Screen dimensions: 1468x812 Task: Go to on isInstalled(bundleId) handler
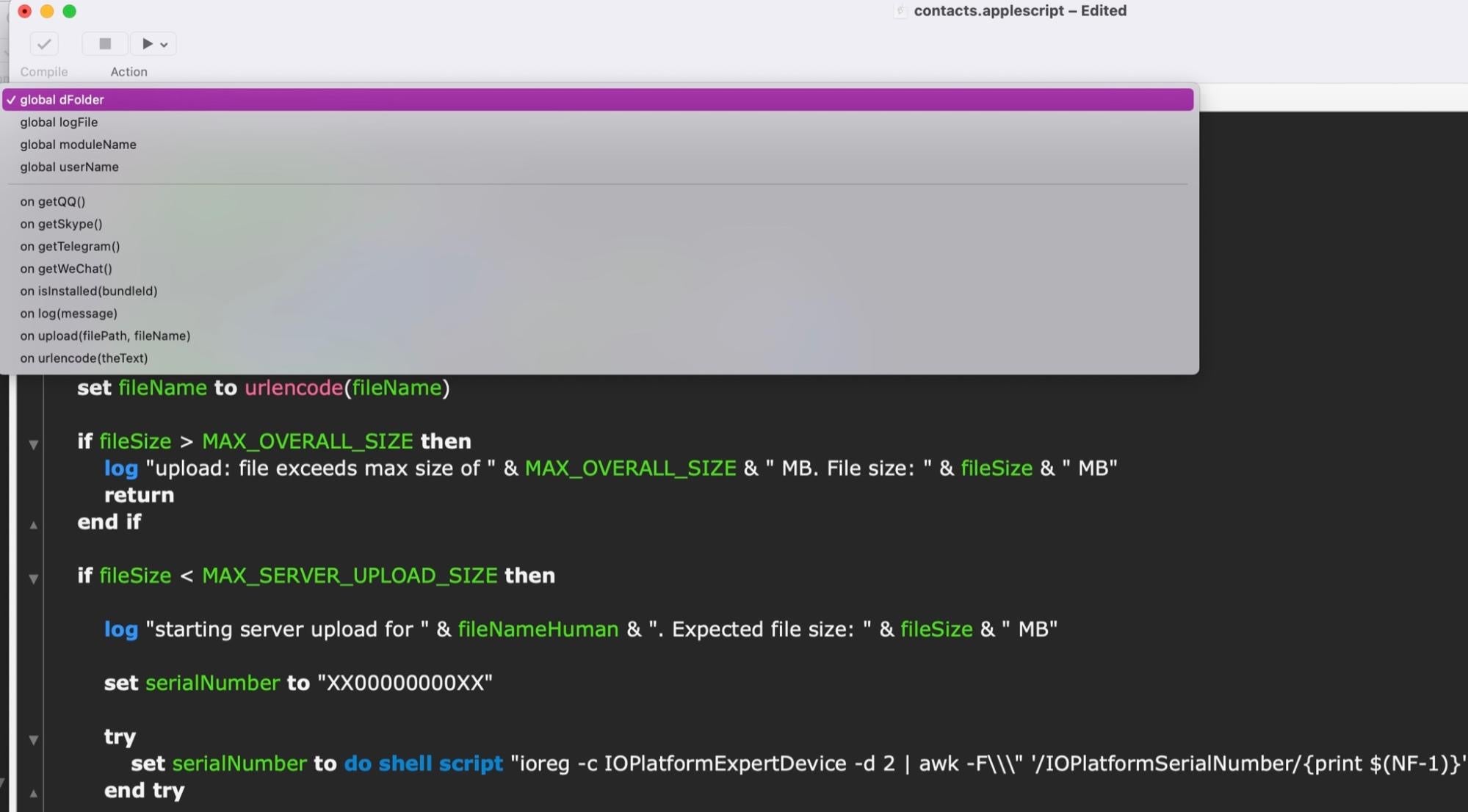pos(89,291)
